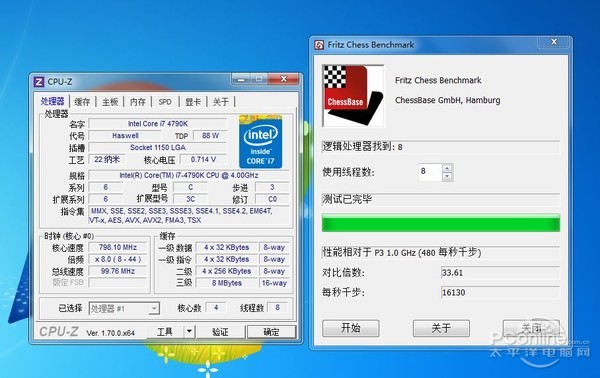Click the 验证 button in CPU-Z

tap(220, 332)
